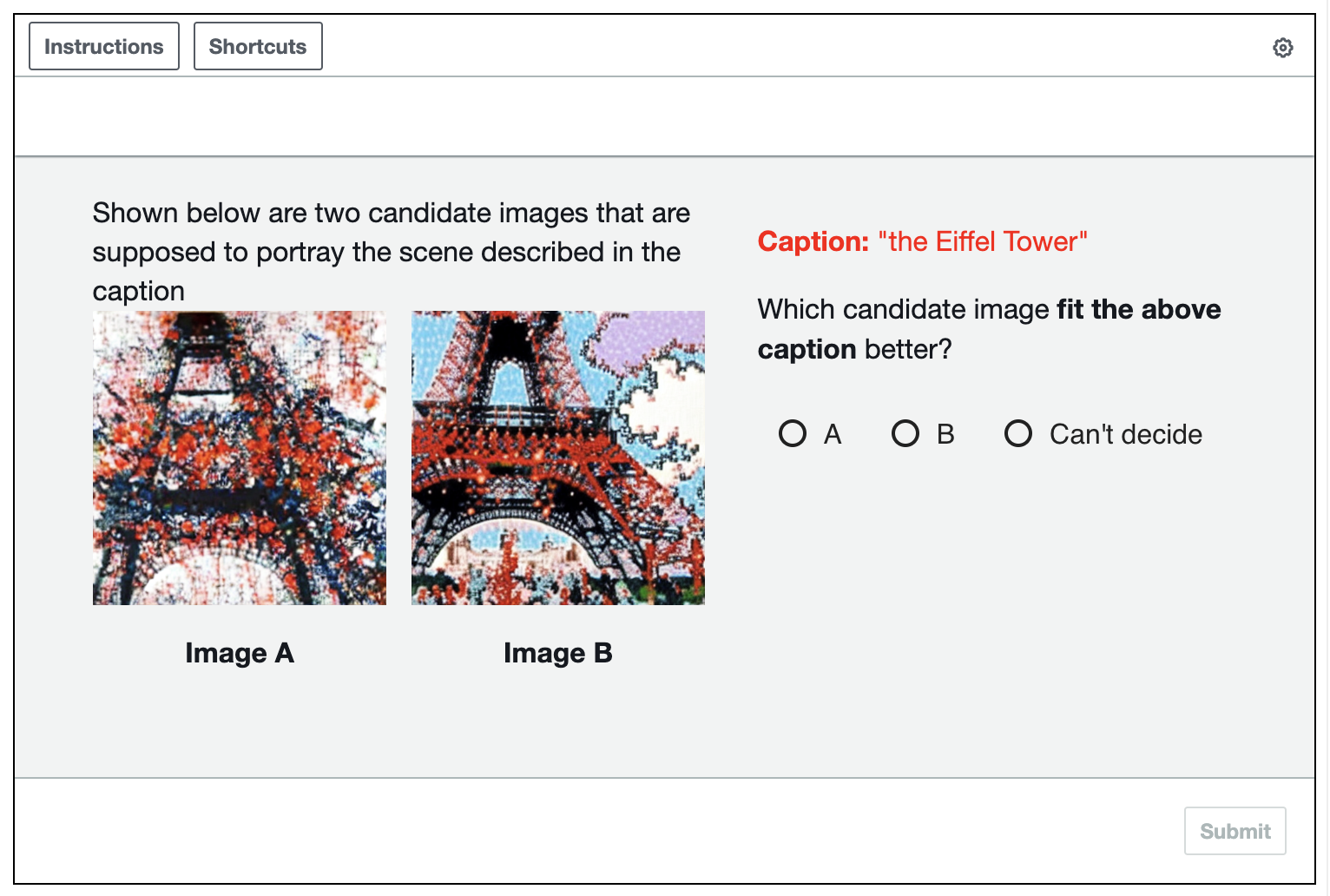Click the 'Shown below are two candidate' paragraph

pos(392,252)
